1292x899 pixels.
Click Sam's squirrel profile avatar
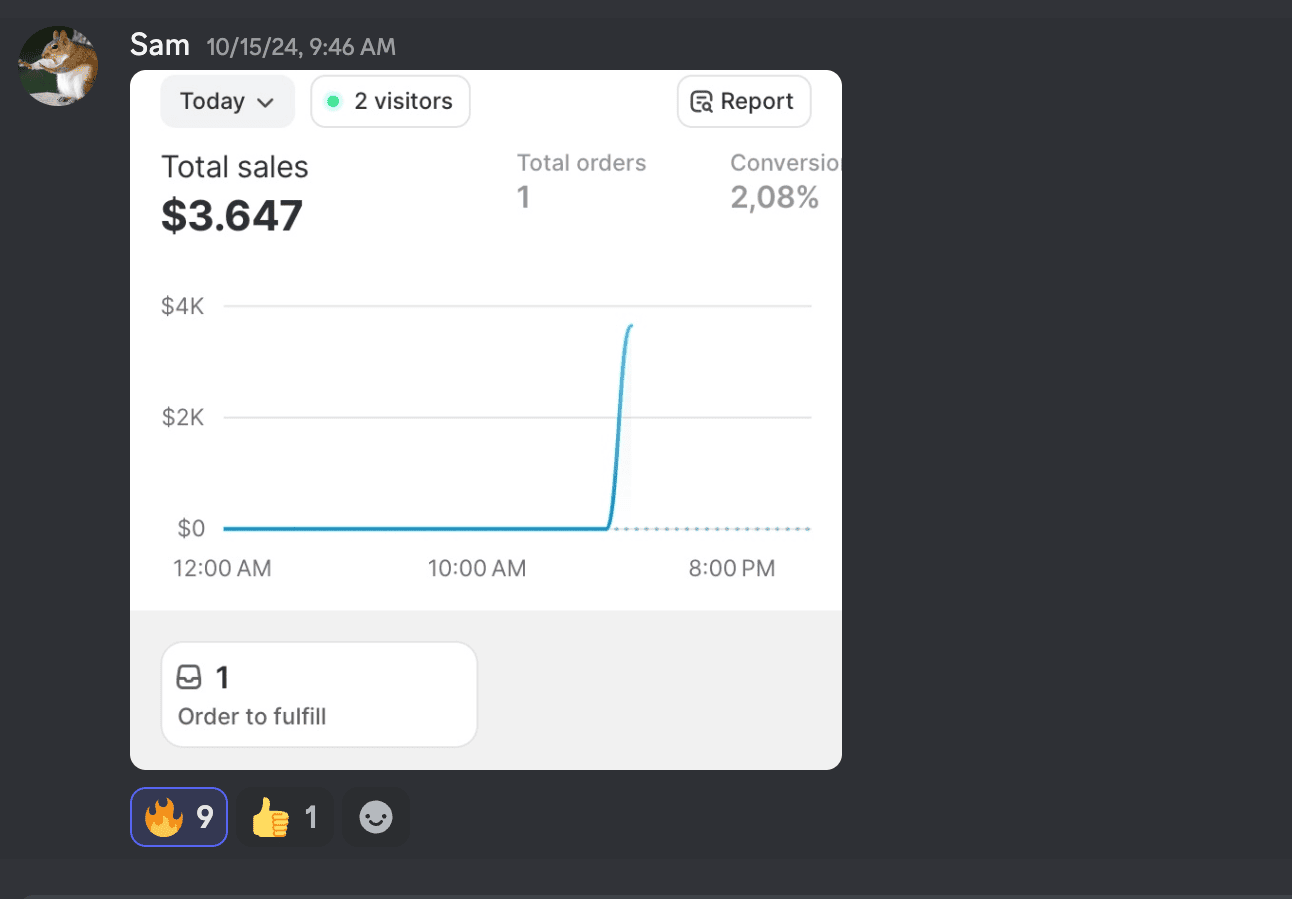coord(59,66)
